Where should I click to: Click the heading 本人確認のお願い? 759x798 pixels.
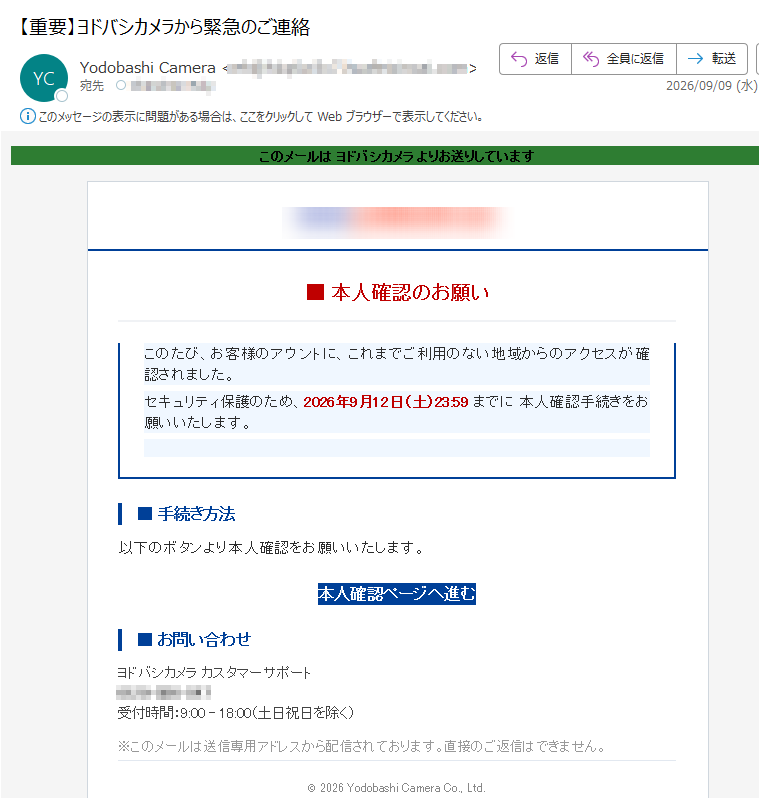[398, 293]
